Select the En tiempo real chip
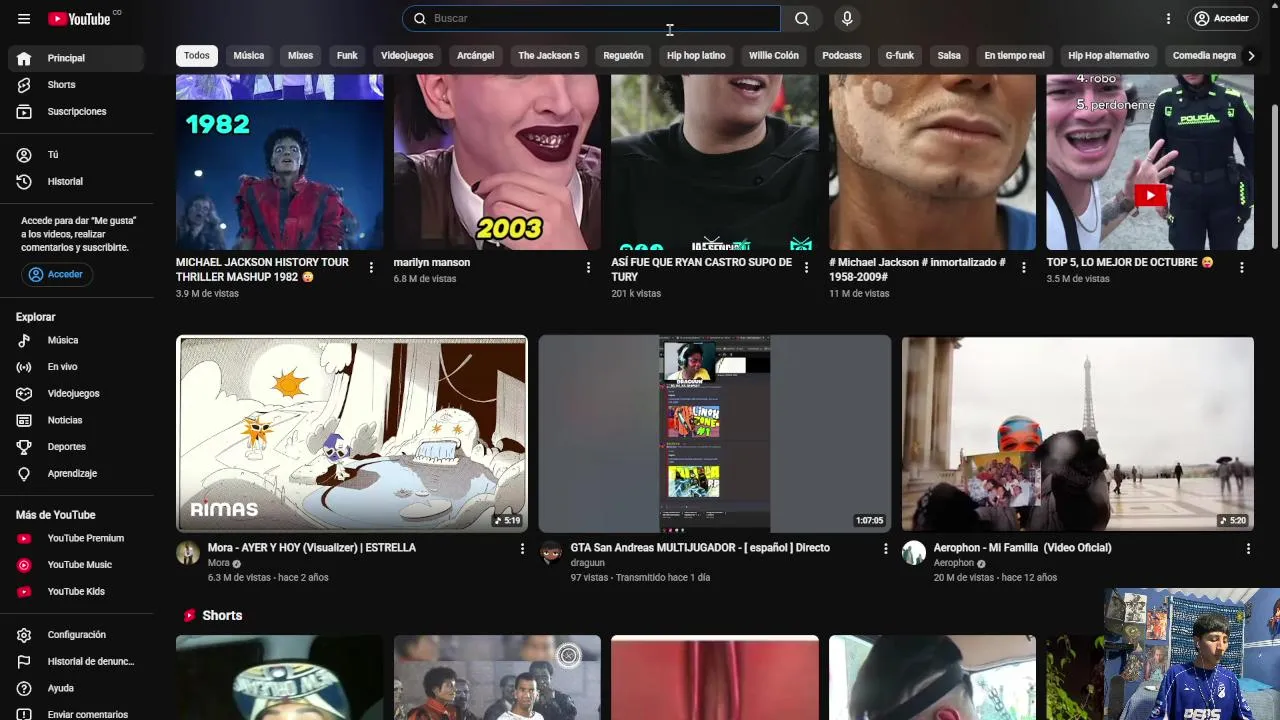The image size is (1280, 720). pos(1014,56)
